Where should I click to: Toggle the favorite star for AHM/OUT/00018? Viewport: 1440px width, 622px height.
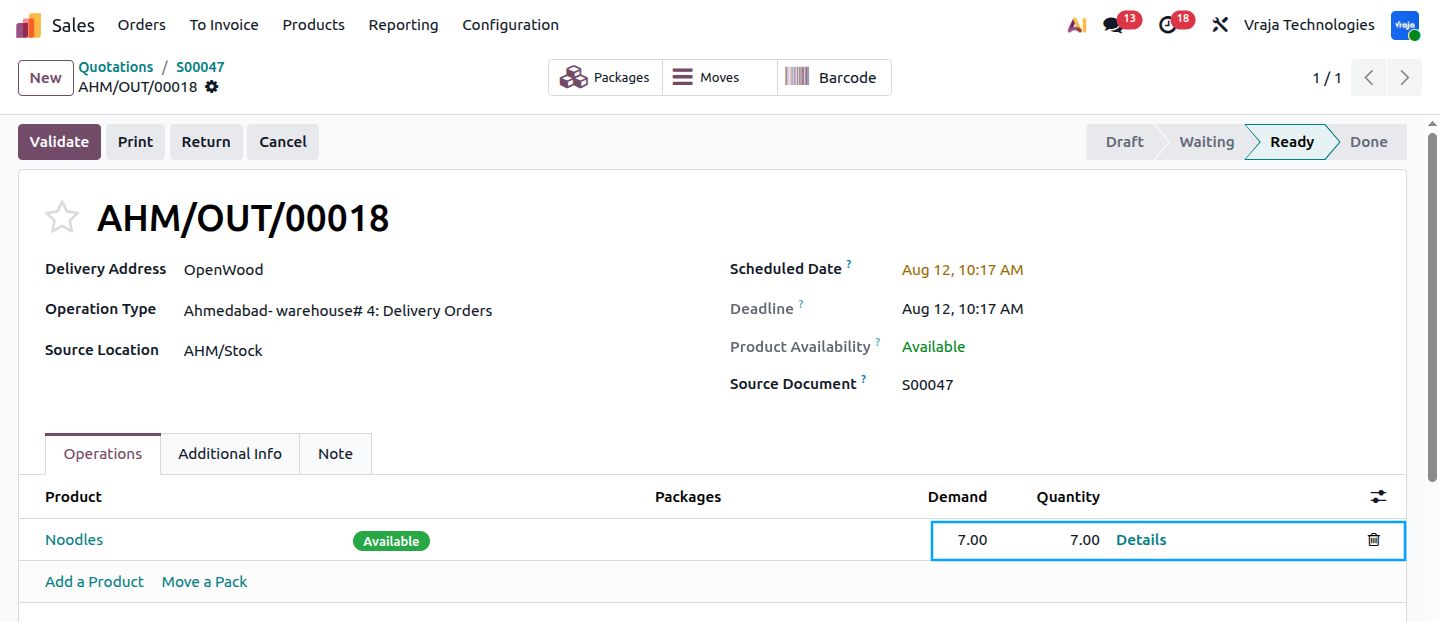tap(62, 217)
